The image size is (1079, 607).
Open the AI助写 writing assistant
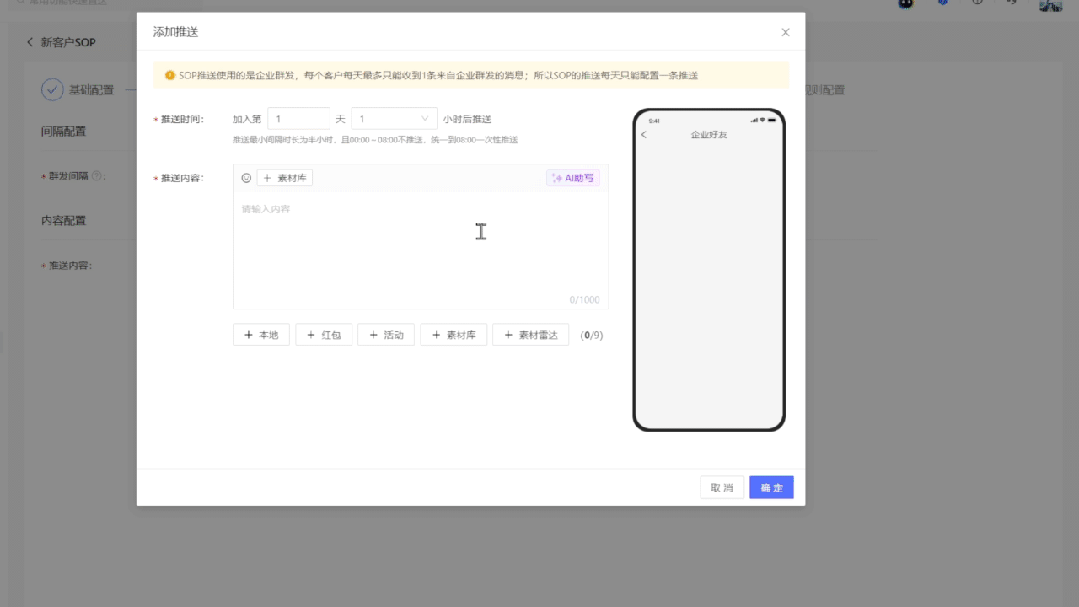tap(571, 177)
